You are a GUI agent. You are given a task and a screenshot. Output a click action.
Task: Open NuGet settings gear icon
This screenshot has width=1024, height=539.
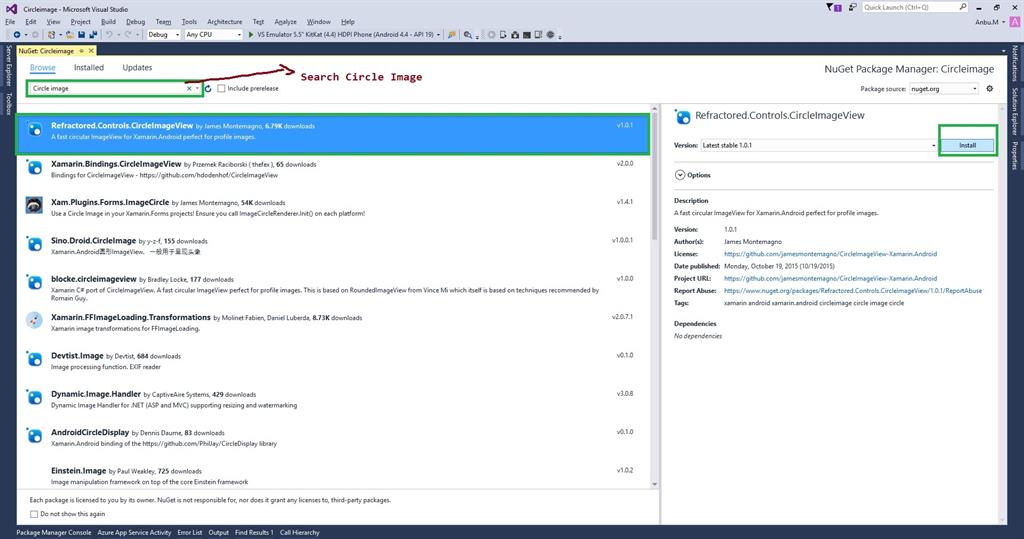click(x=989, y=88)
